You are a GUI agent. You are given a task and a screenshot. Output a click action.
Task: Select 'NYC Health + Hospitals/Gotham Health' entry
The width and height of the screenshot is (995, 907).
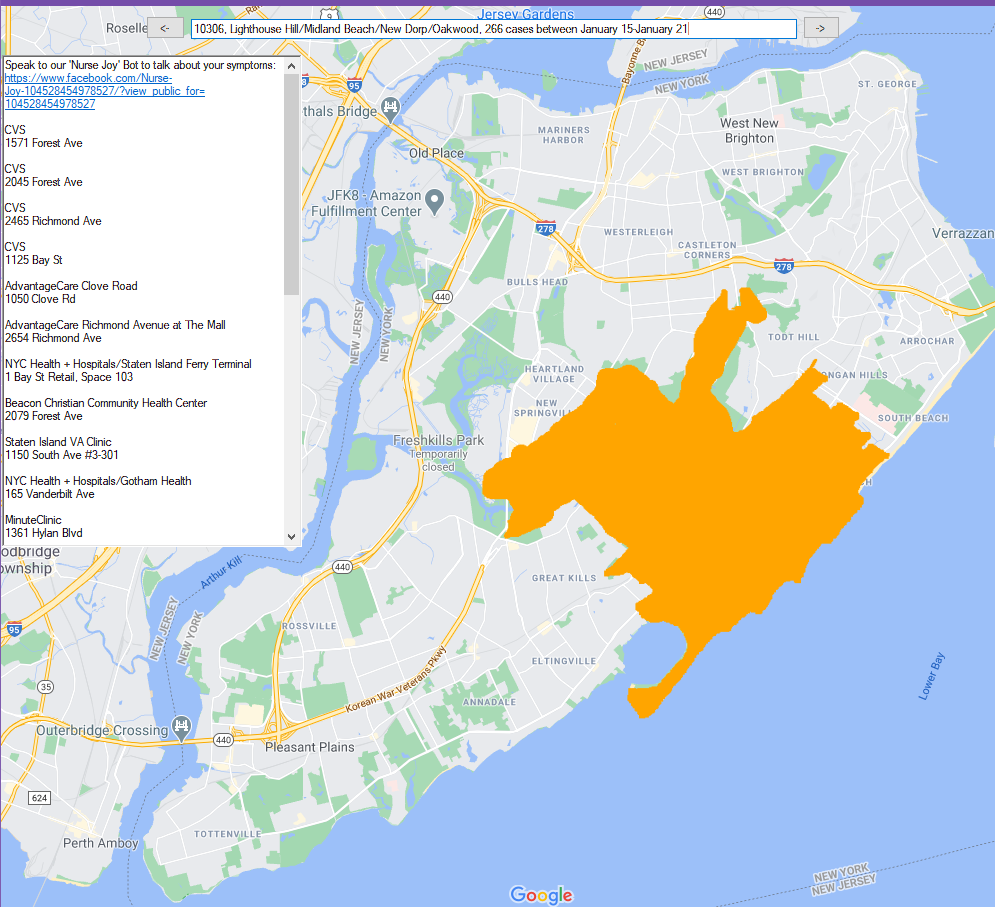coord(98,487)
